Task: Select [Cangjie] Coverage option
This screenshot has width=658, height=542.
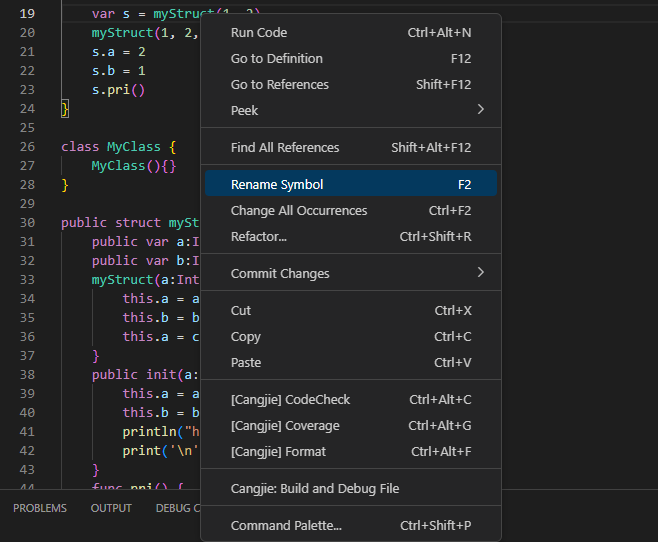Action: (x=285, y=425)
